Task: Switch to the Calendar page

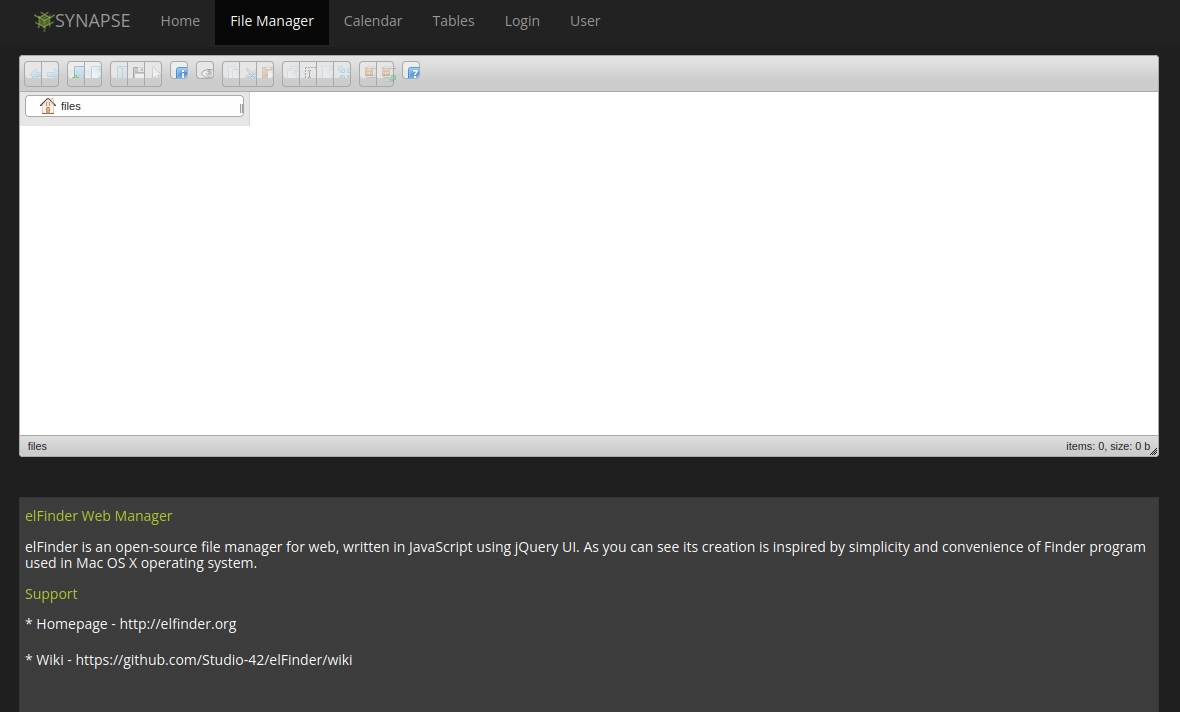Action: [x=372, y=21]
